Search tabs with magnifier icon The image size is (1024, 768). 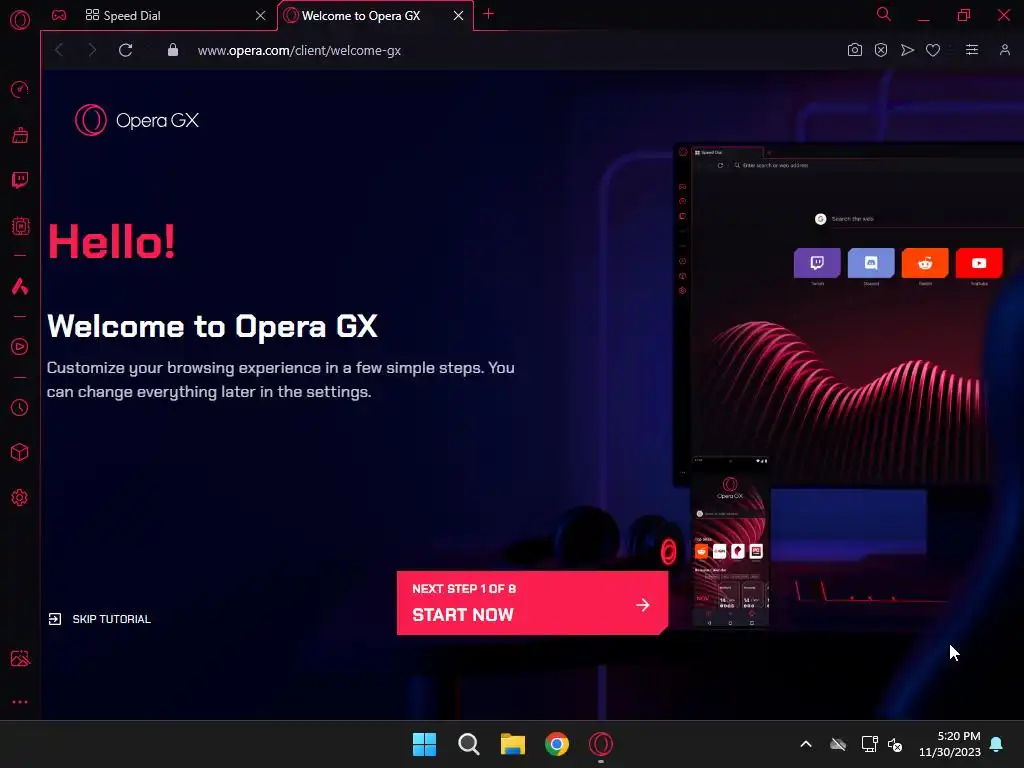click(883, 14)
